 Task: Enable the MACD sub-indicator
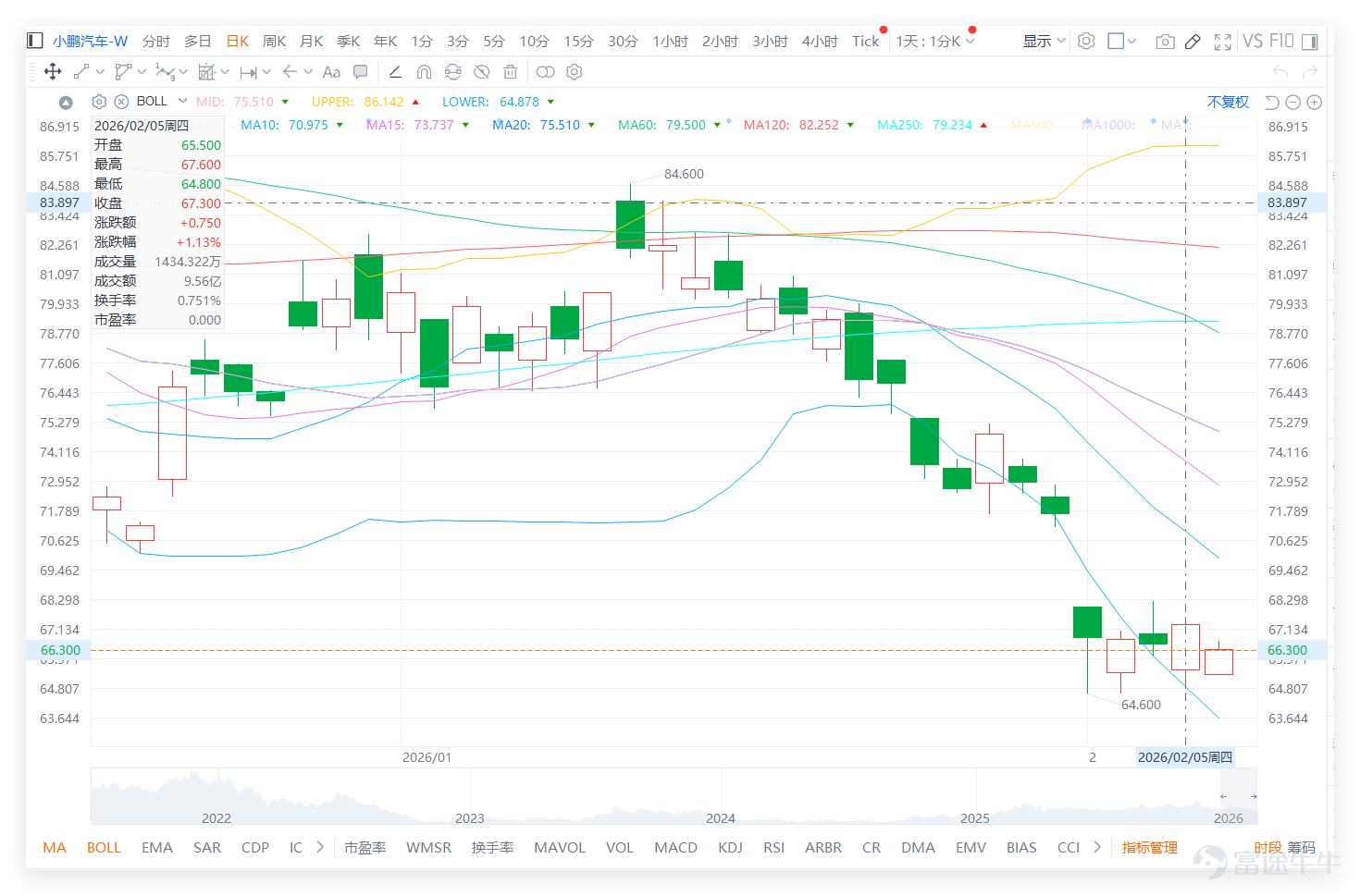pyautogui.click(x=675, y=847)
